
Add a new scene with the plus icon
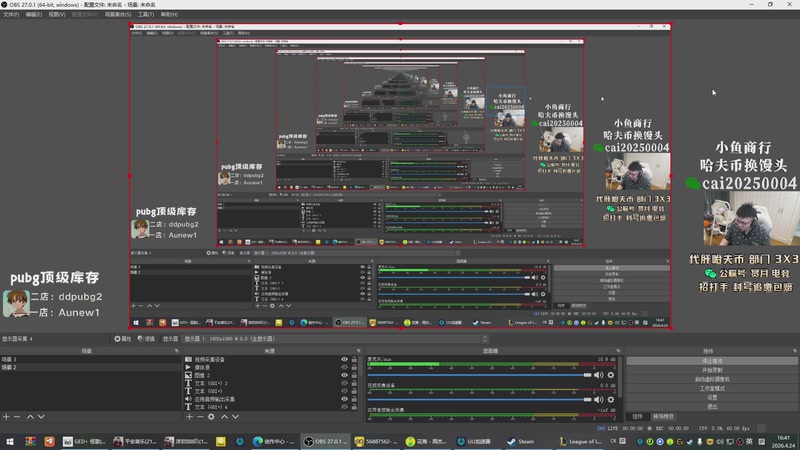[x=6, y=417]
